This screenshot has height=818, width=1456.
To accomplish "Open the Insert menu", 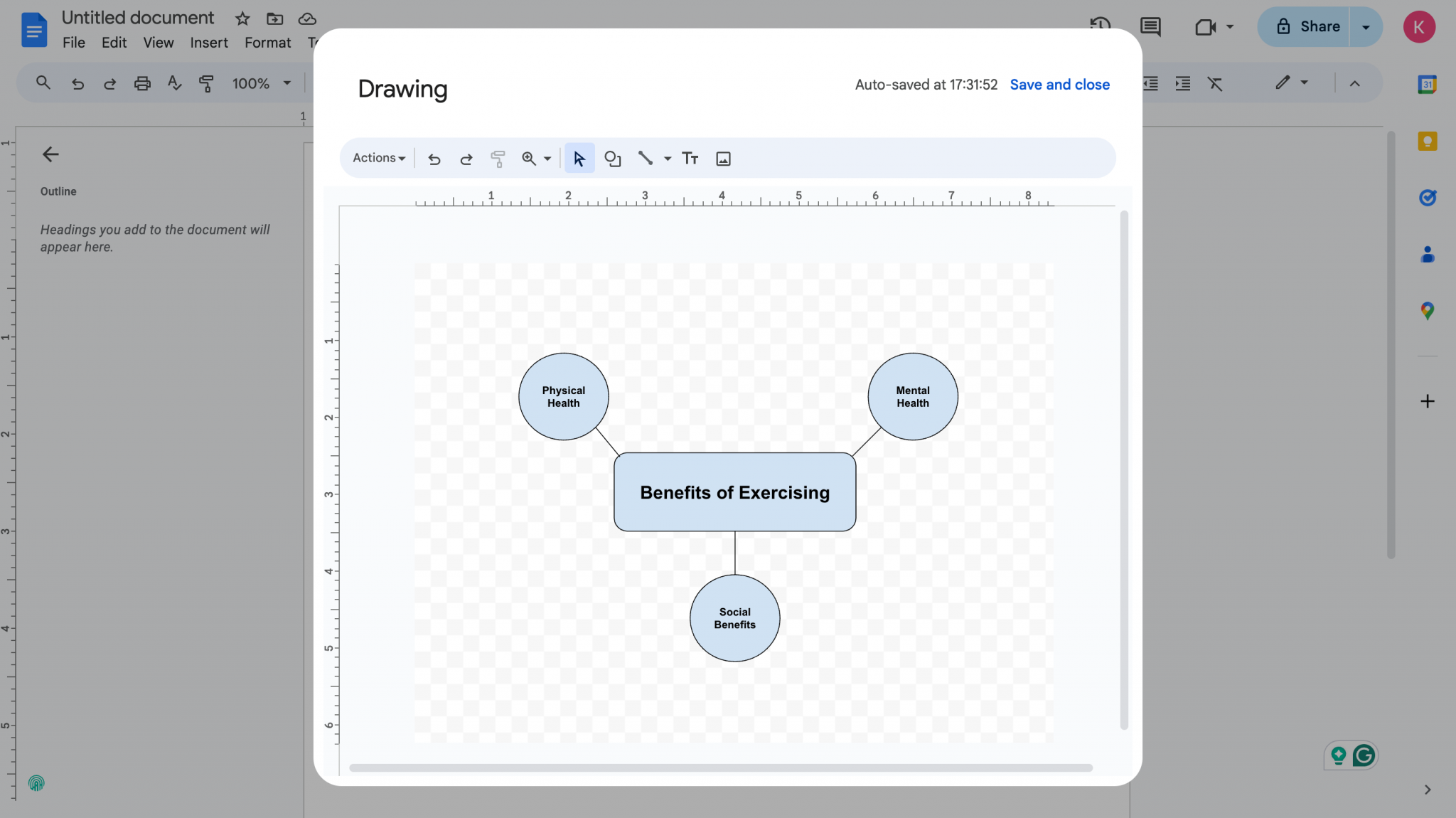I will pos(208,43).
